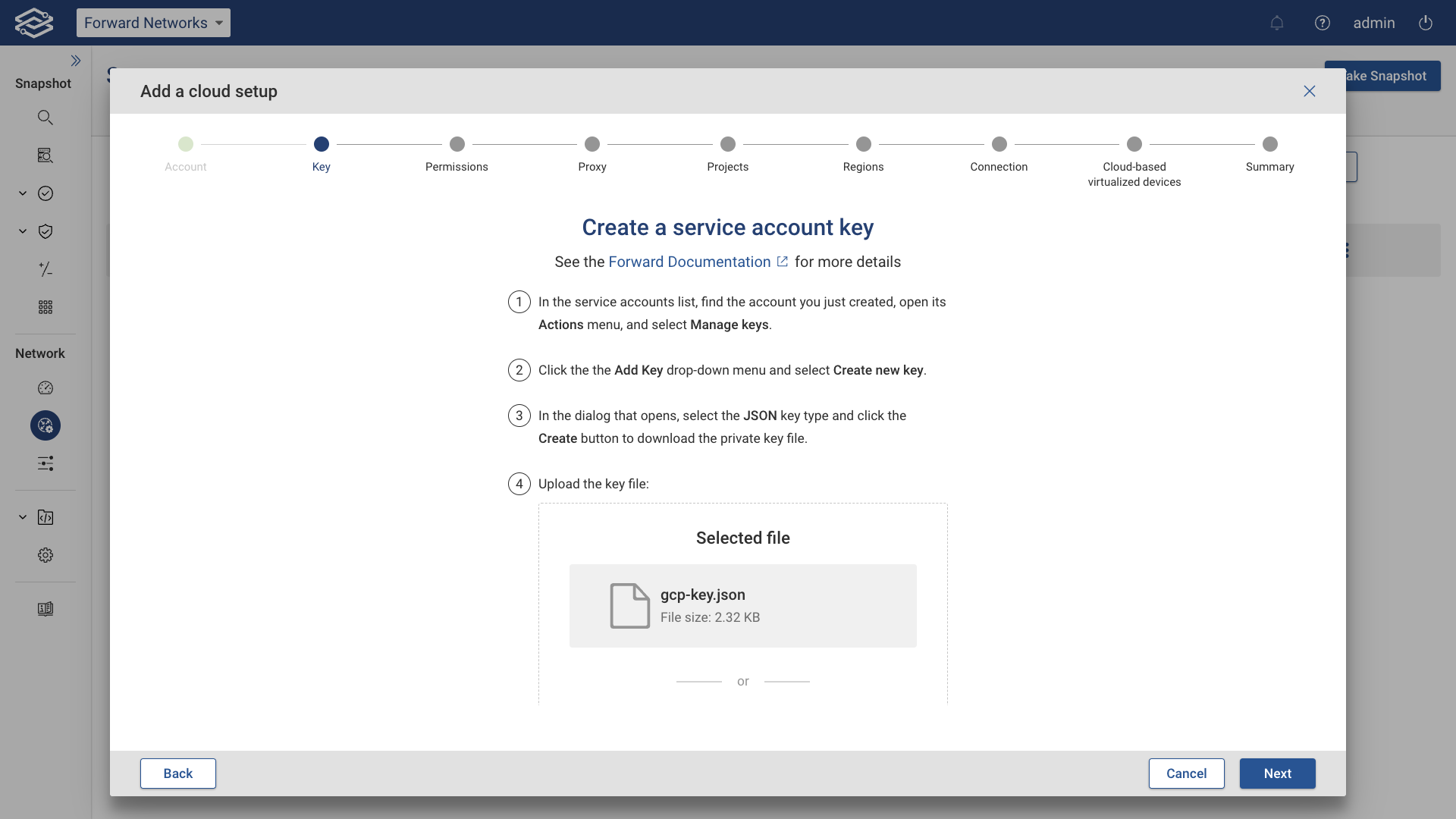The height and width of the screenshot is (819, 1456).
Task: Open the network filter sliders icon
Action: click(45, 463)
